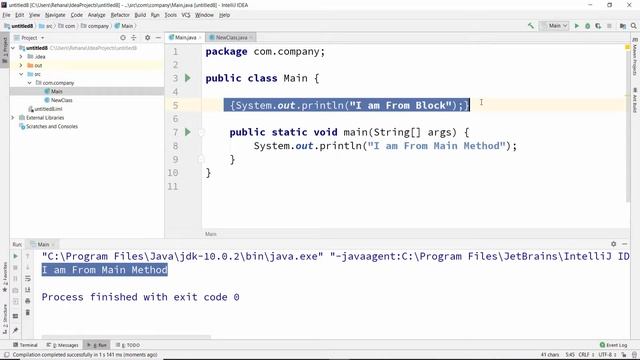Run Main with coverage icon in the toolbar

click(598, 26)
